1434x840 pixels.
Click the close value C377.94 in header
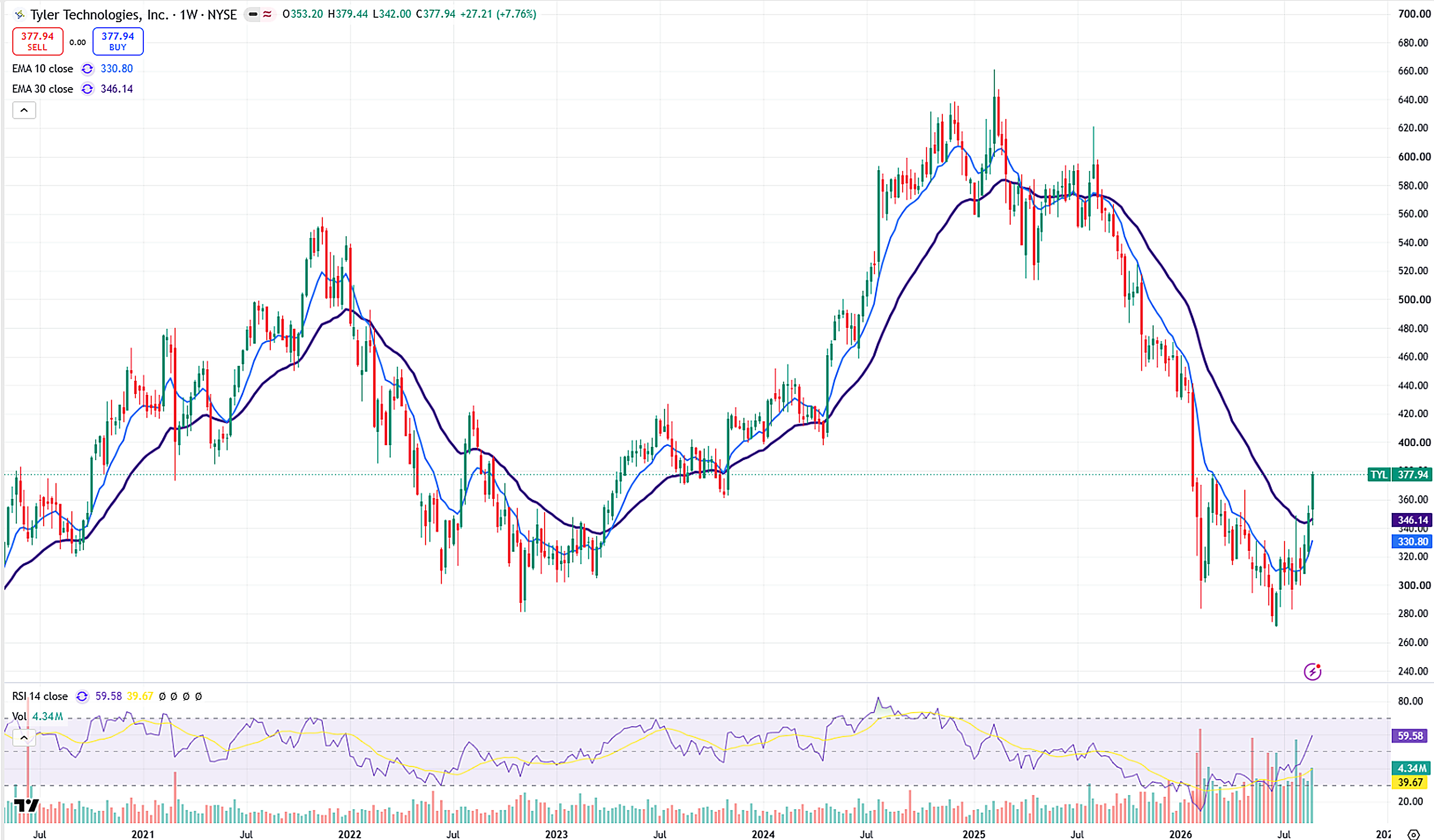coord(435,14)
